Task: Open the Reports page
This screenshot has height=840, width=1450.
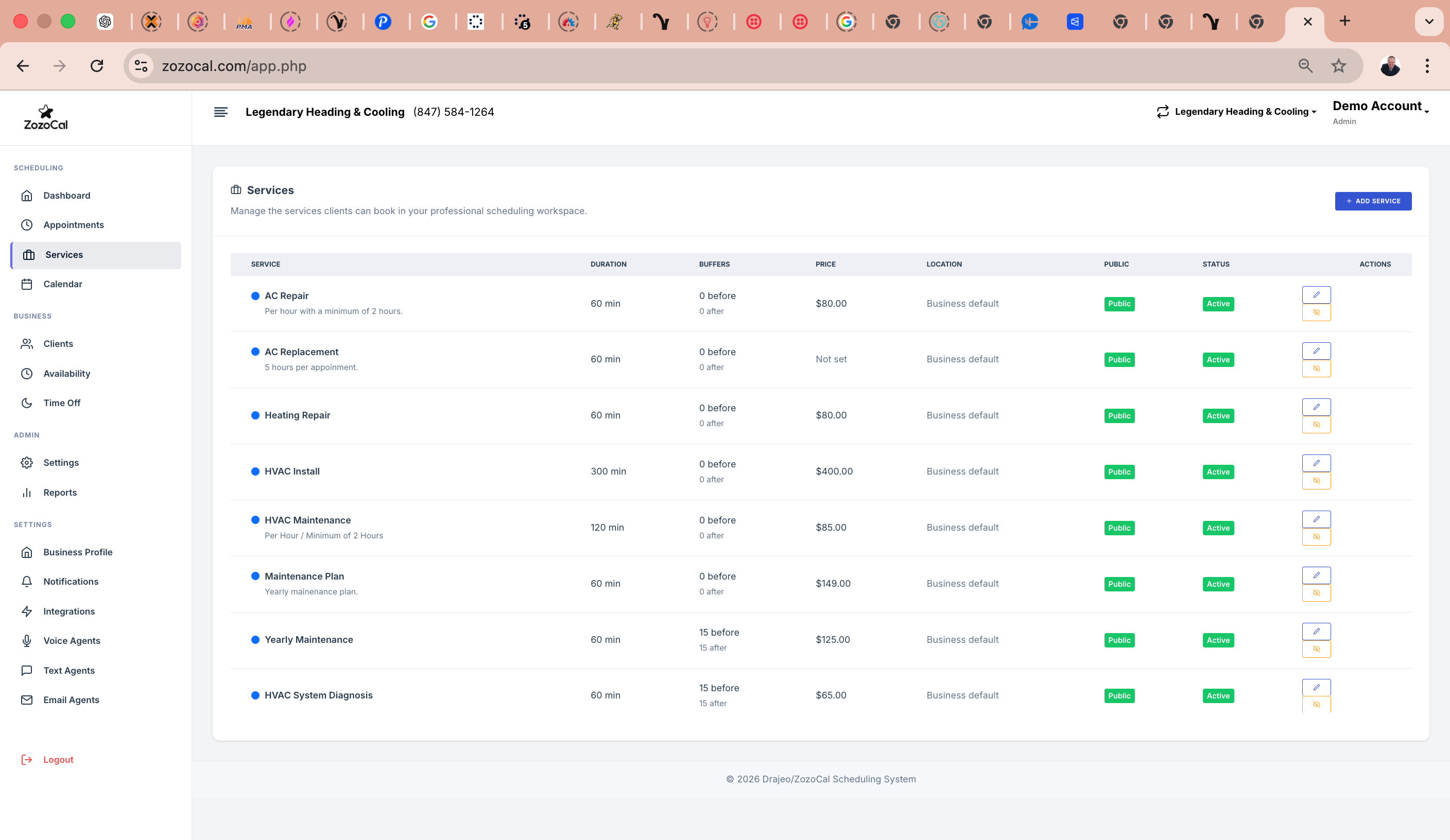Action: click(x=60, y=492)
